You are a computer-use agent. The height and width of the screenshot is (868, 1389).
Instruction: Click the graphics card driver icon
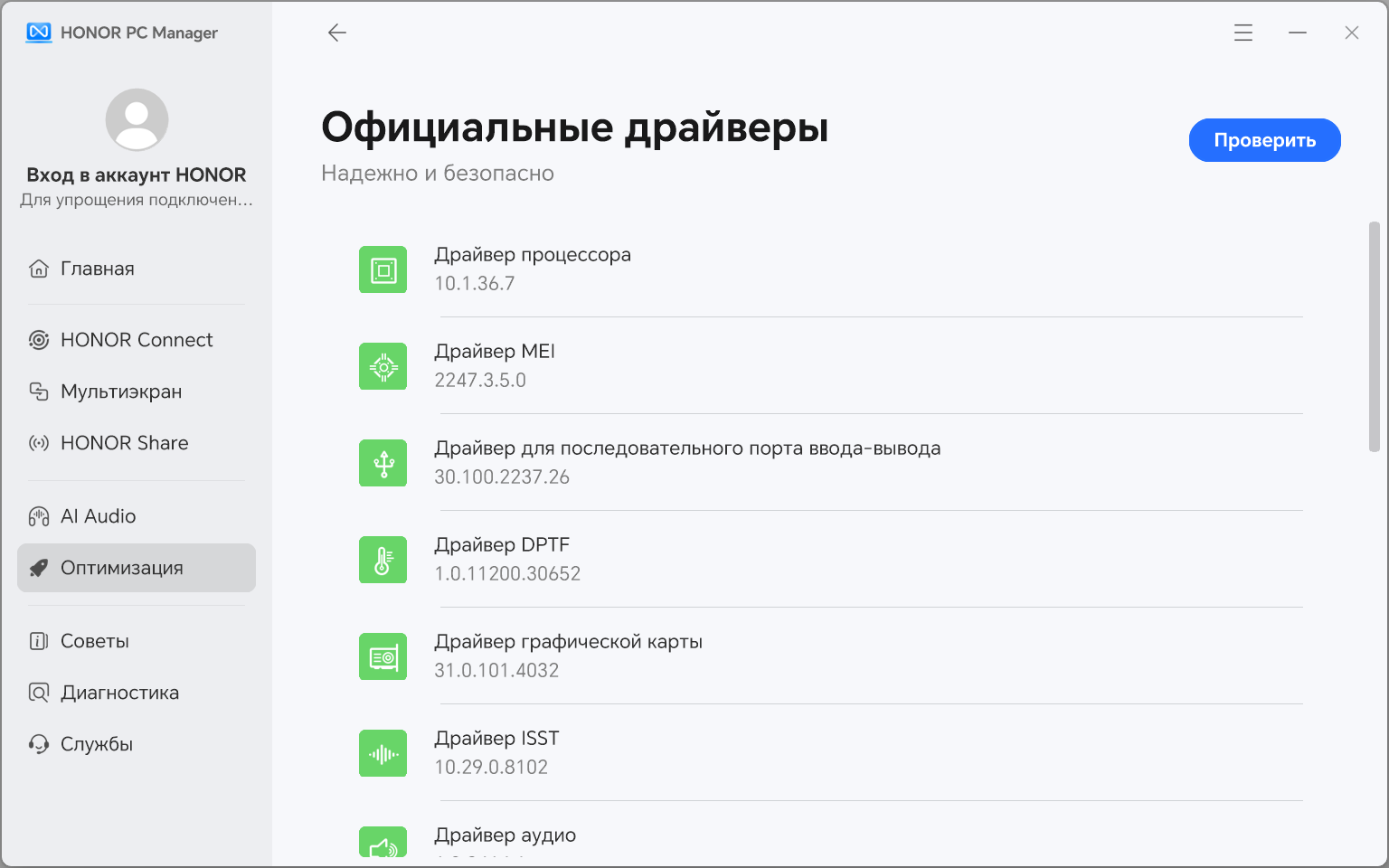383,656
